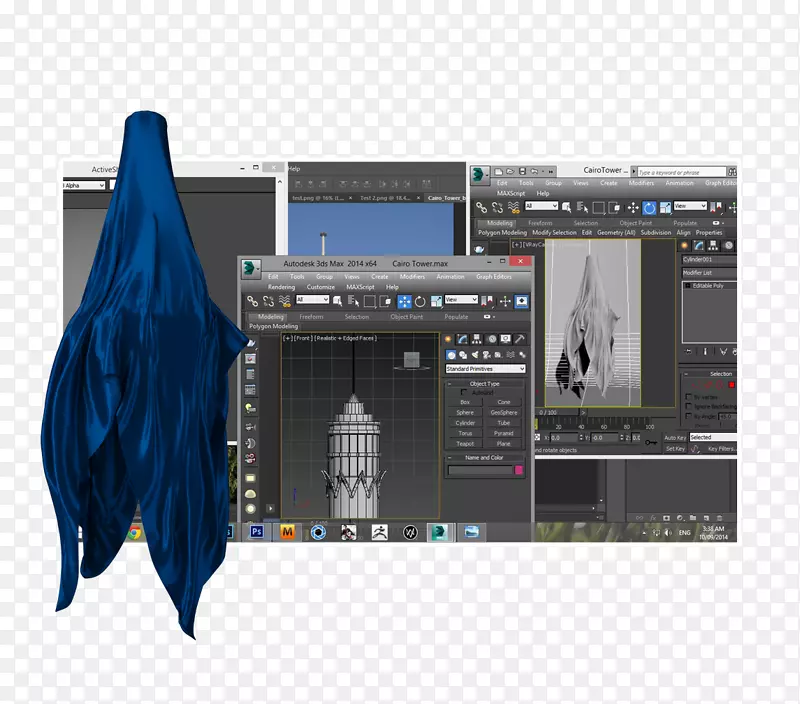Click the ViewCube in the Front viewport
Viewport: 800px width, 704px height.
tap(411, 360)
